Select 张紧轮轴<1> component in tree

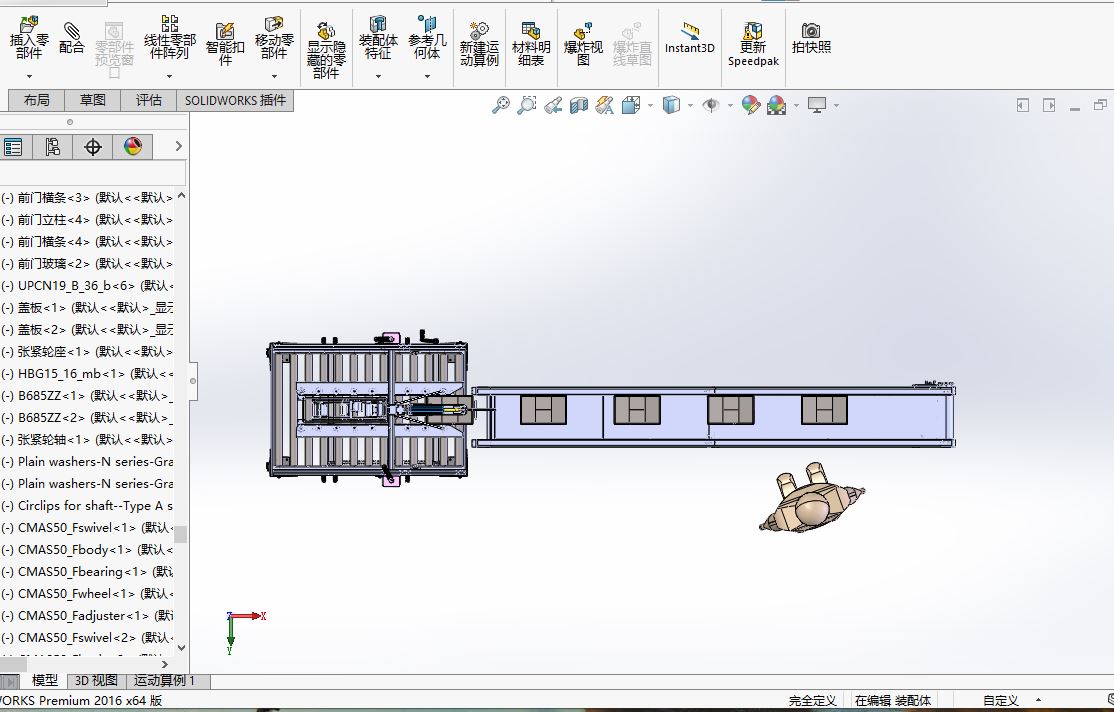point(87,440)
